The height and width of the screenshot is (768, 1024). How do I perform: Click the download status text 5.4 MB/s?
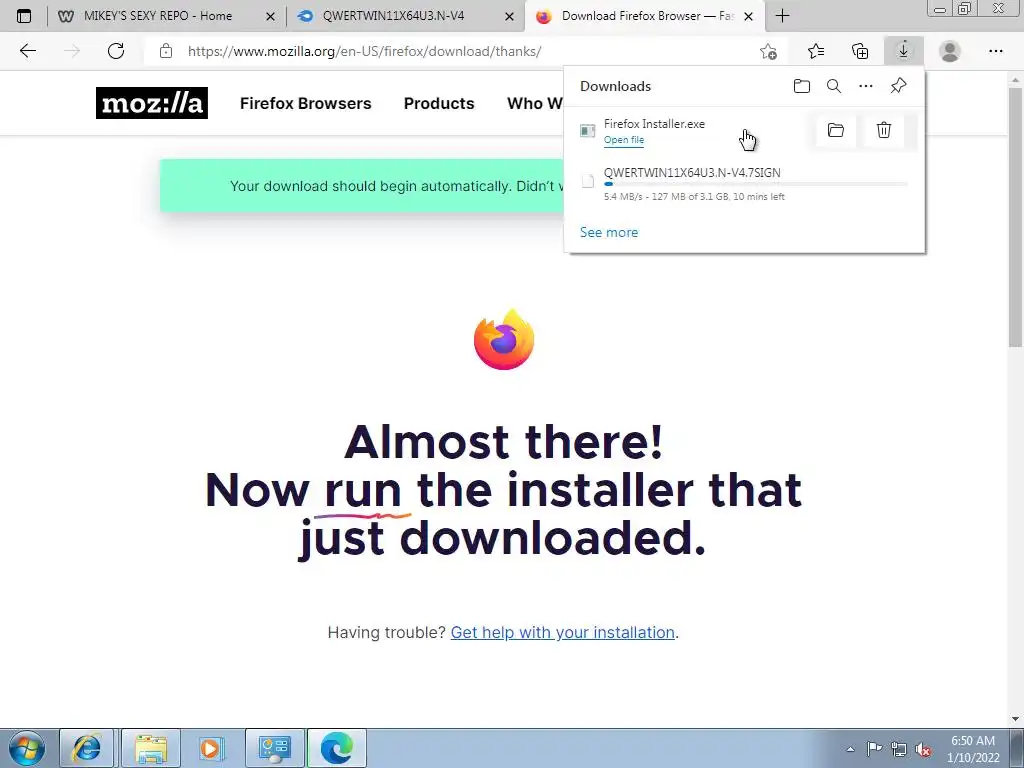click(x=694, y=197)
